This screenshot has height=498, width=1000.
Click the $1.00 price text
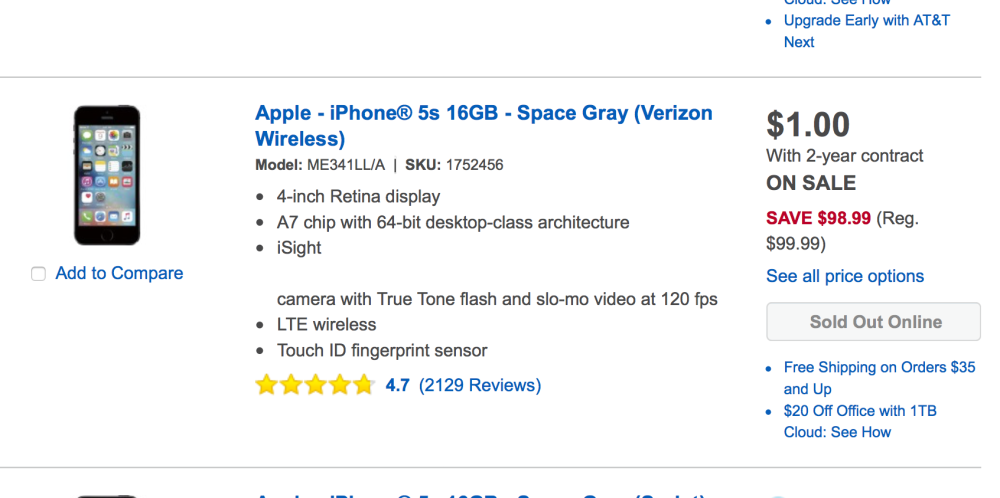click(x=808, y=125)
